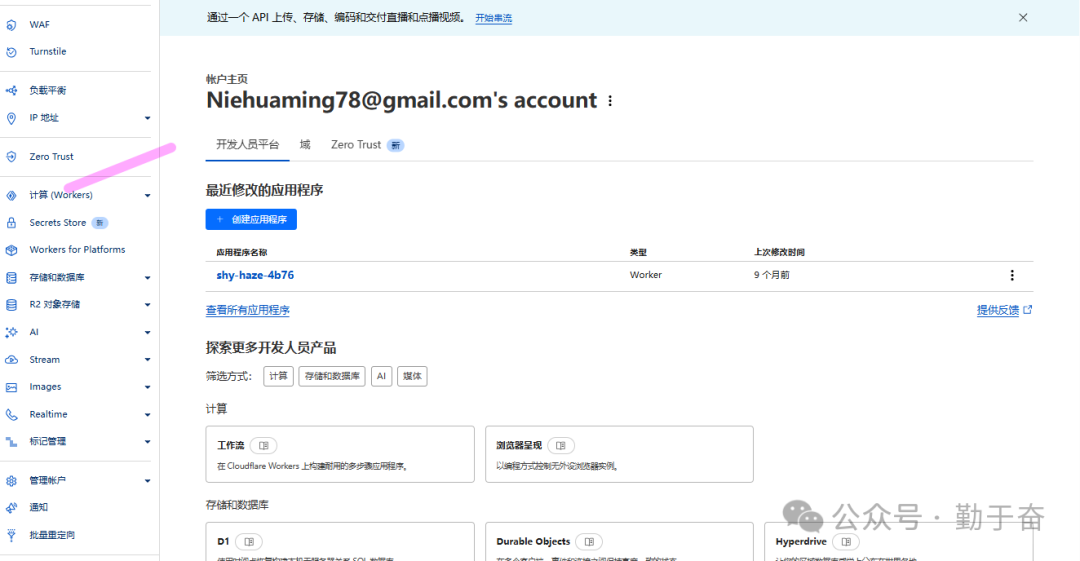The image size is (1080, 561).
Task: Expand the Stream dropdown arrow
Action: [147, 360]
